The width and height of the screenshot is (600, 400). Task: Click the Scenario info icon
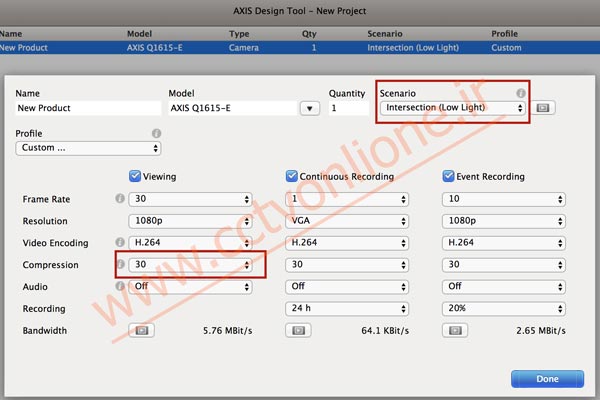tap(520, 93)
